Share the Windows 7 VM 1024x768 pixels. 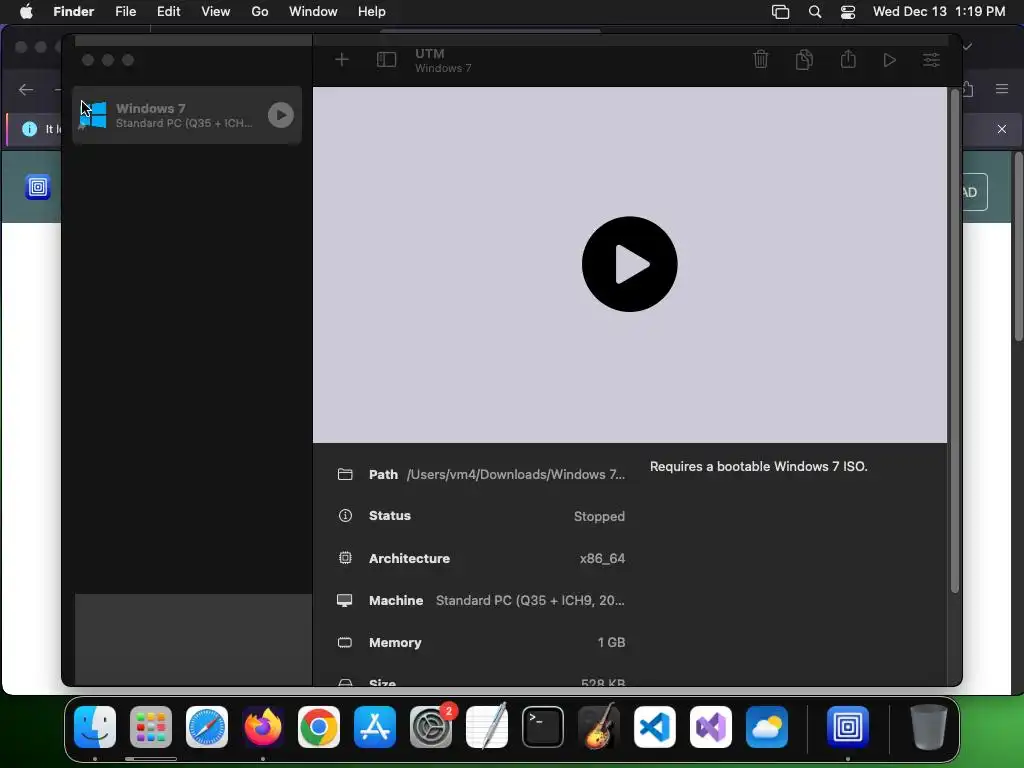(848, 59)
